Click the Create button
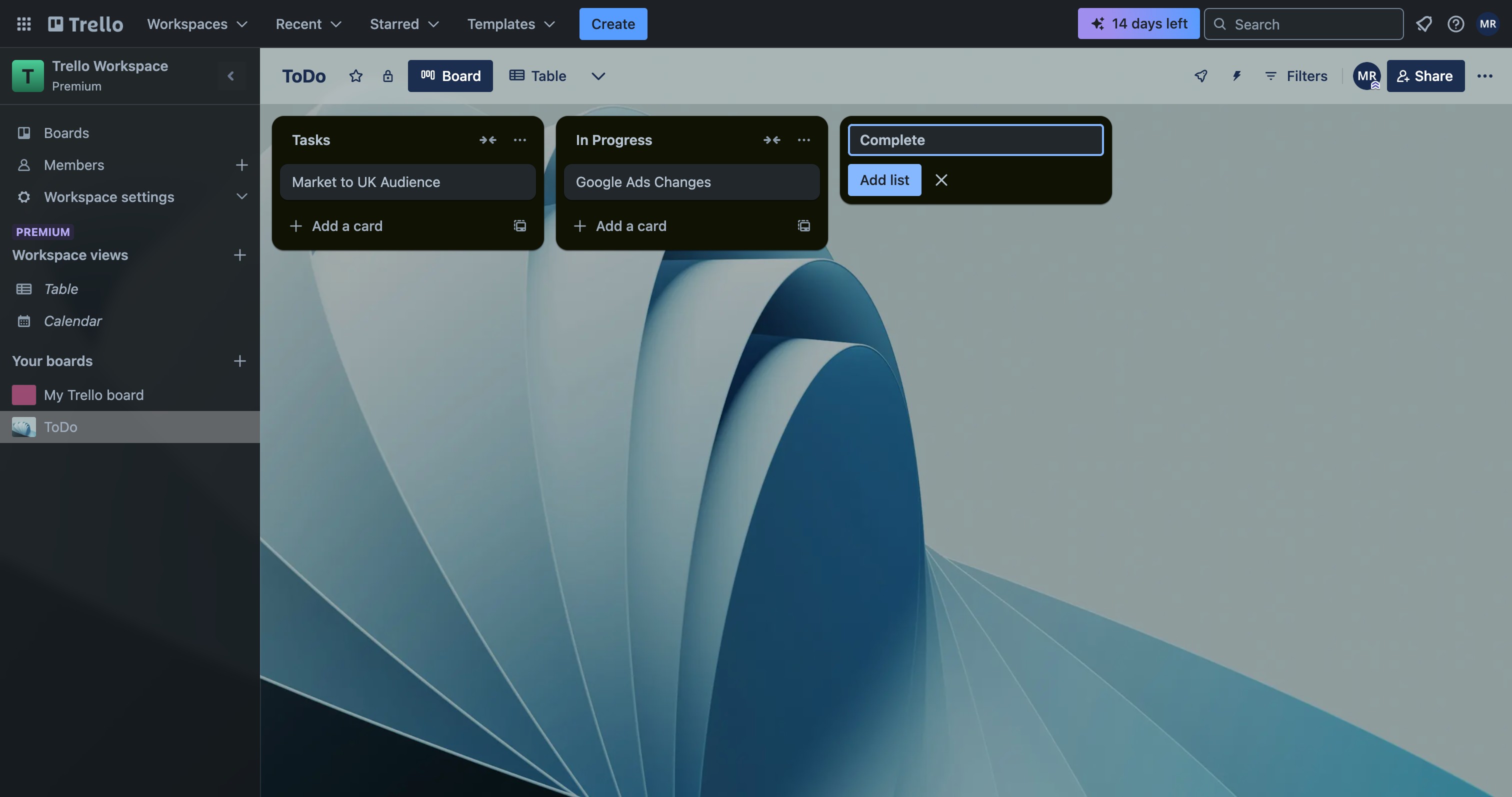The width and height of the screenshot is (1512, 797). point(613,24)
